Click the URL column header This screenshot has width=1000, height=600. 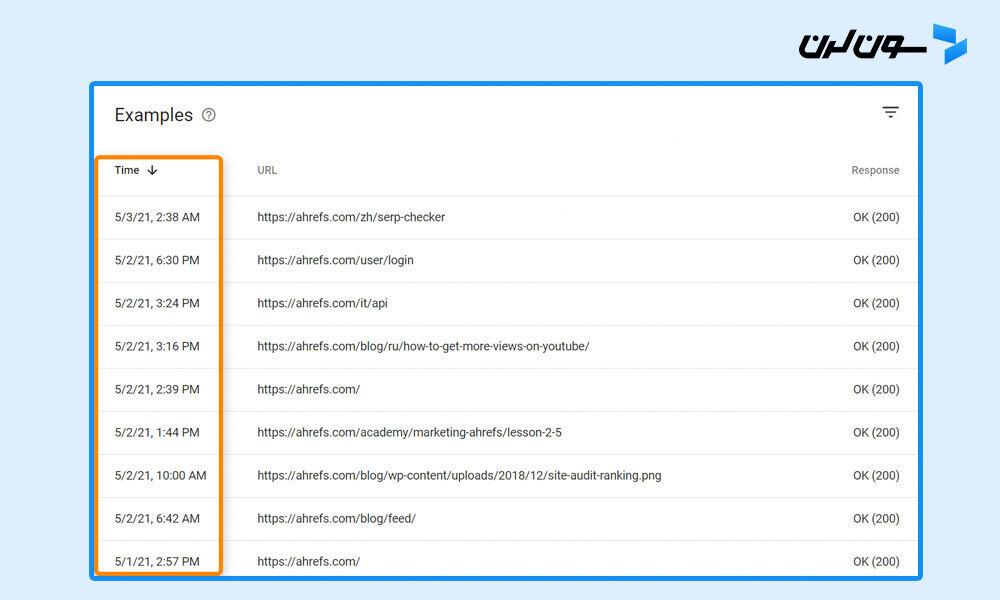(x=267, y=170)
